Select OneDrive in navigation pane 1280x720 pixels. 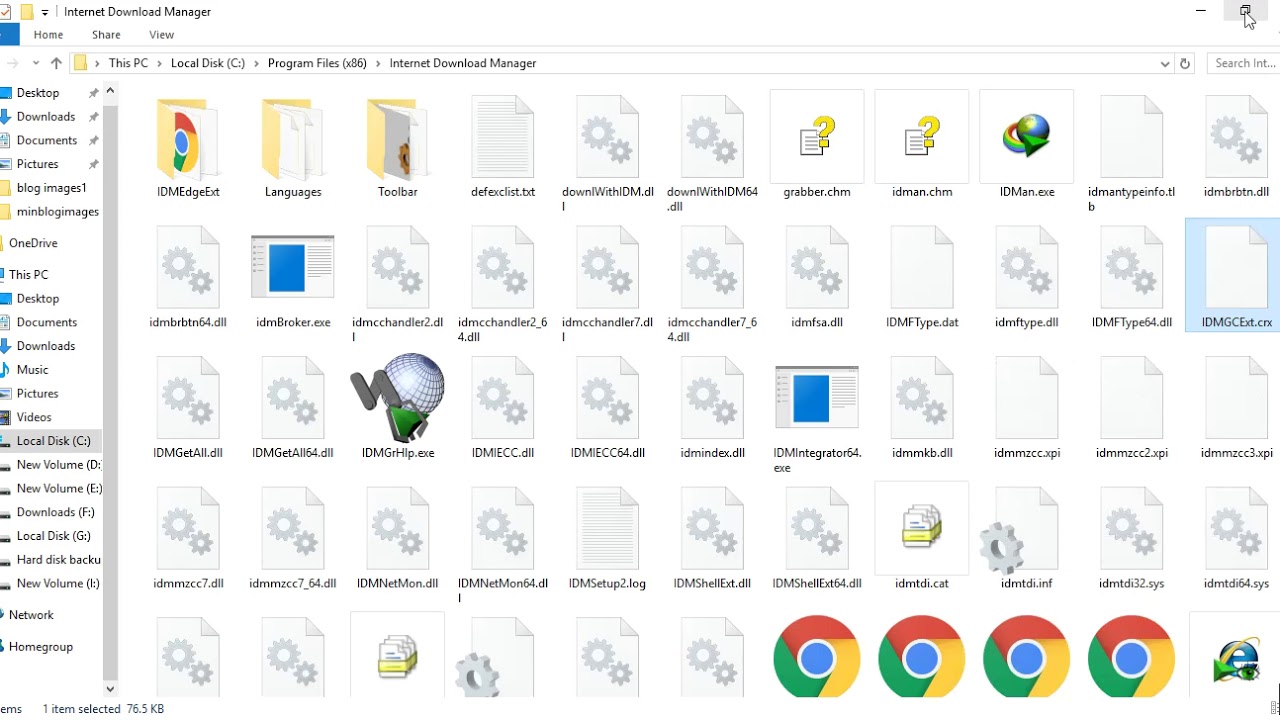33,243
